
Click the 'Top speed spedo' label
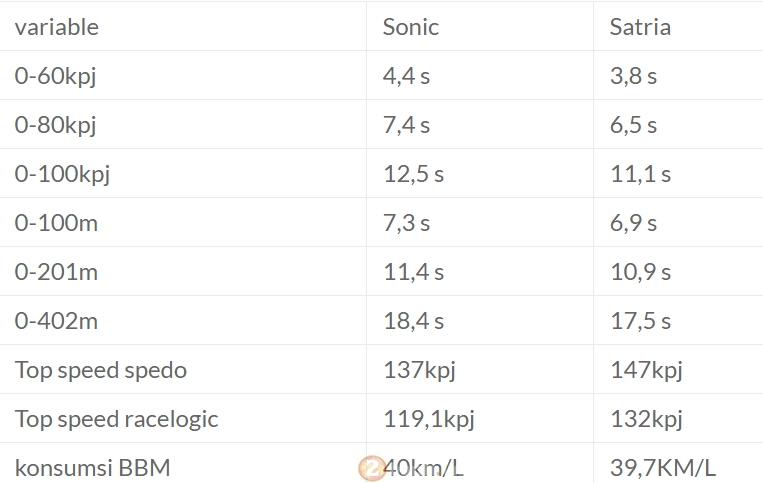(101, 371)
